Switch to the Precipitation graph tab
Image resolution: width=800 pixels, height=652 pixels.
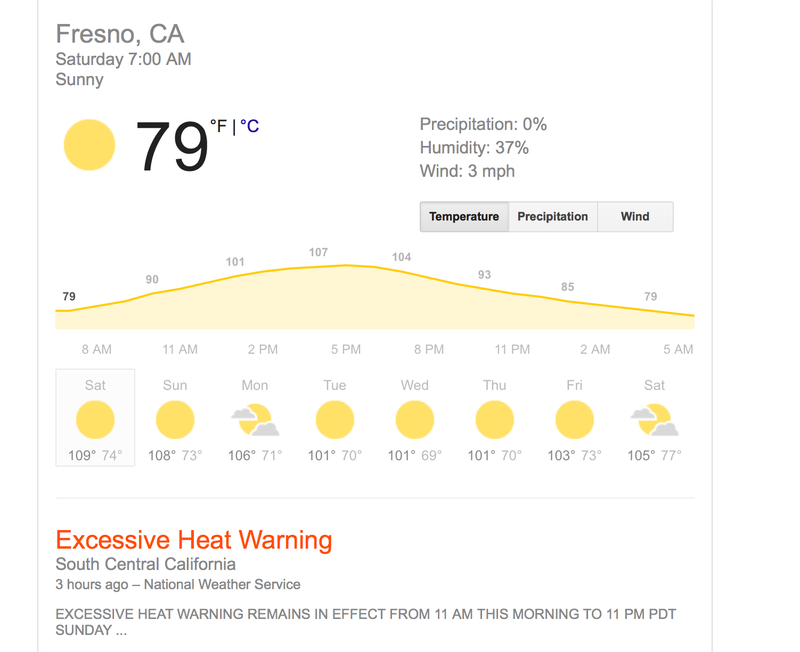point(553,217)
